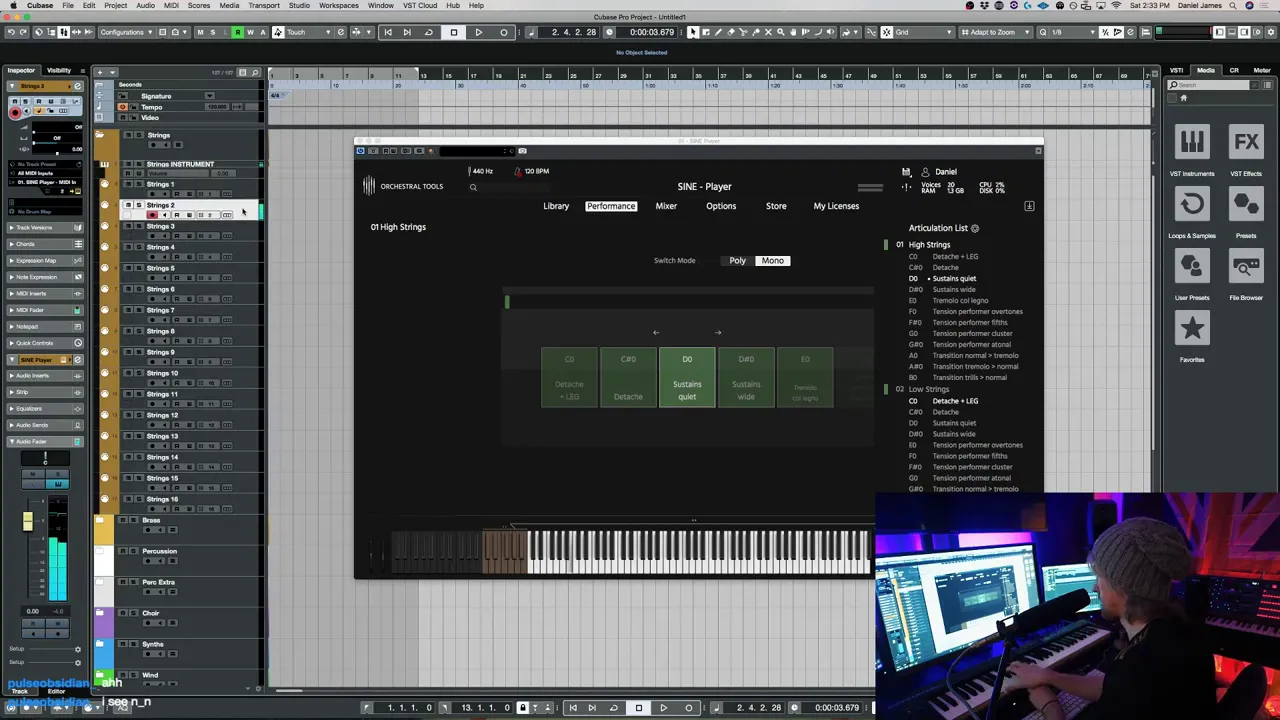Viewport: 1280px width, 720px height.
Task: Mute the Strings 1 track
Action: pos(128,184)
